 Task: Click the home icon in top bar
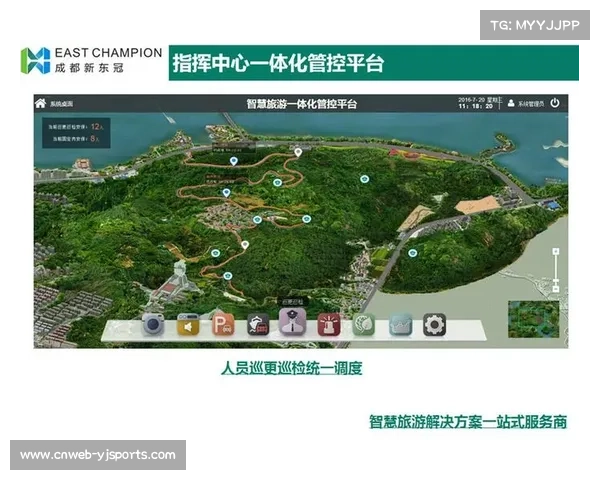(x=40, y=103)
